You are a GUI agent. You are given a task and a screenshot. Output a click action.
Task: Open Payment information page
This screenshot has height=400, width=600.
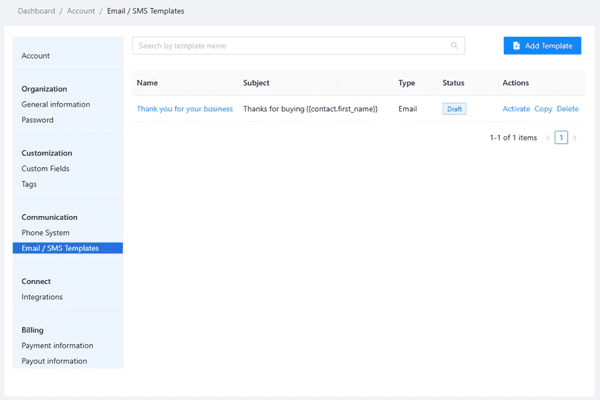tap(58, 346)
